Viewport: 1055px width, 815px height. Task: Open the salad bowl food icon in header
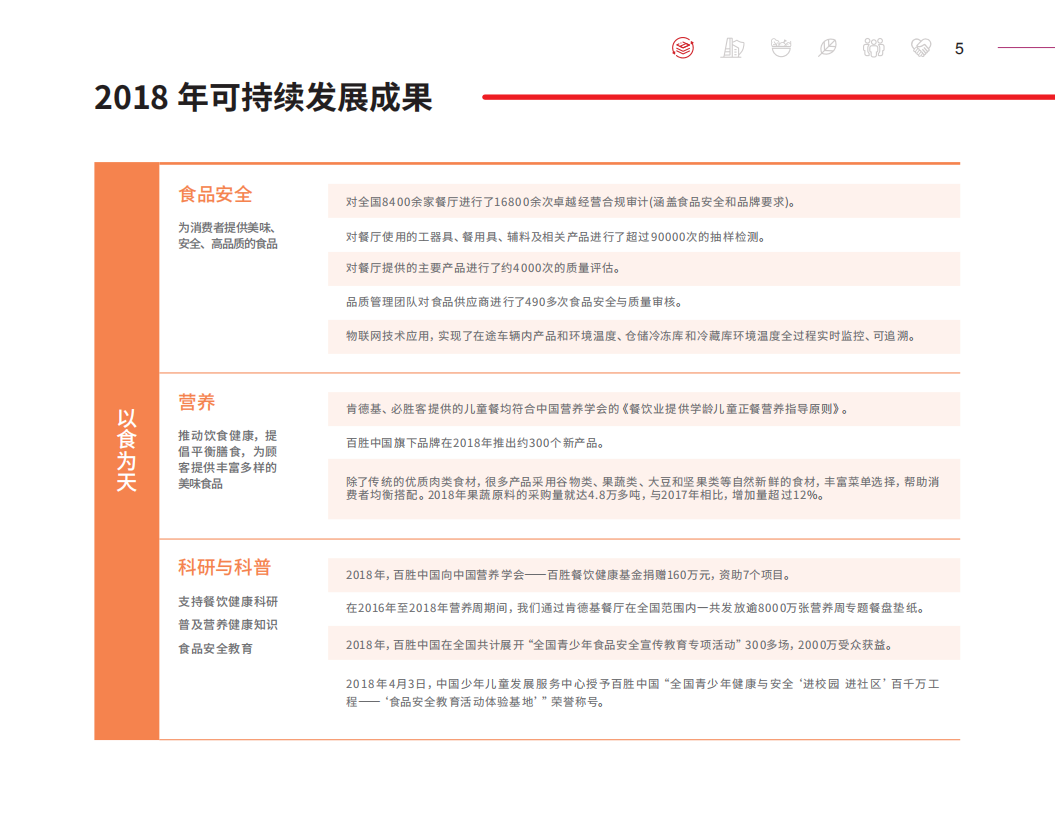tap(780, 46)
